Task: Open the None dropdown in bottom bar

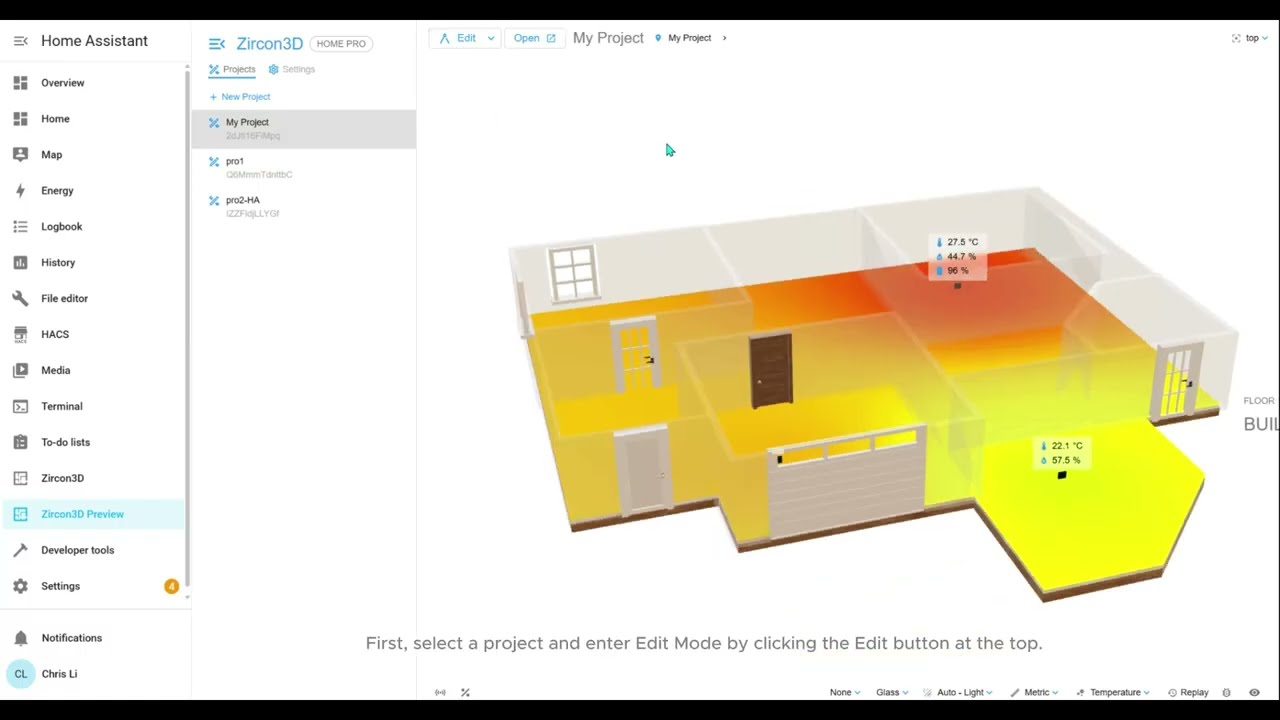Action: (x=845, y=692)
